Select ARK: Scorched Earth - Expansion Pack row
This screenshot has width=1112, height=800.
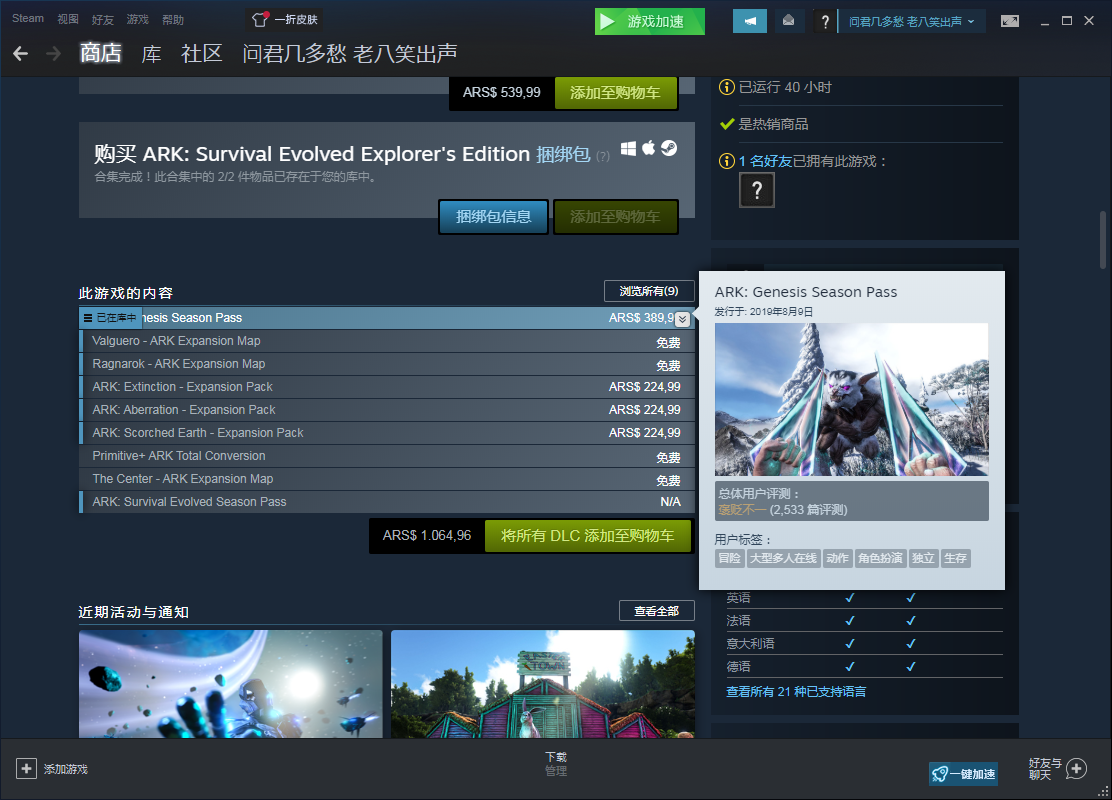coord(387,433)
